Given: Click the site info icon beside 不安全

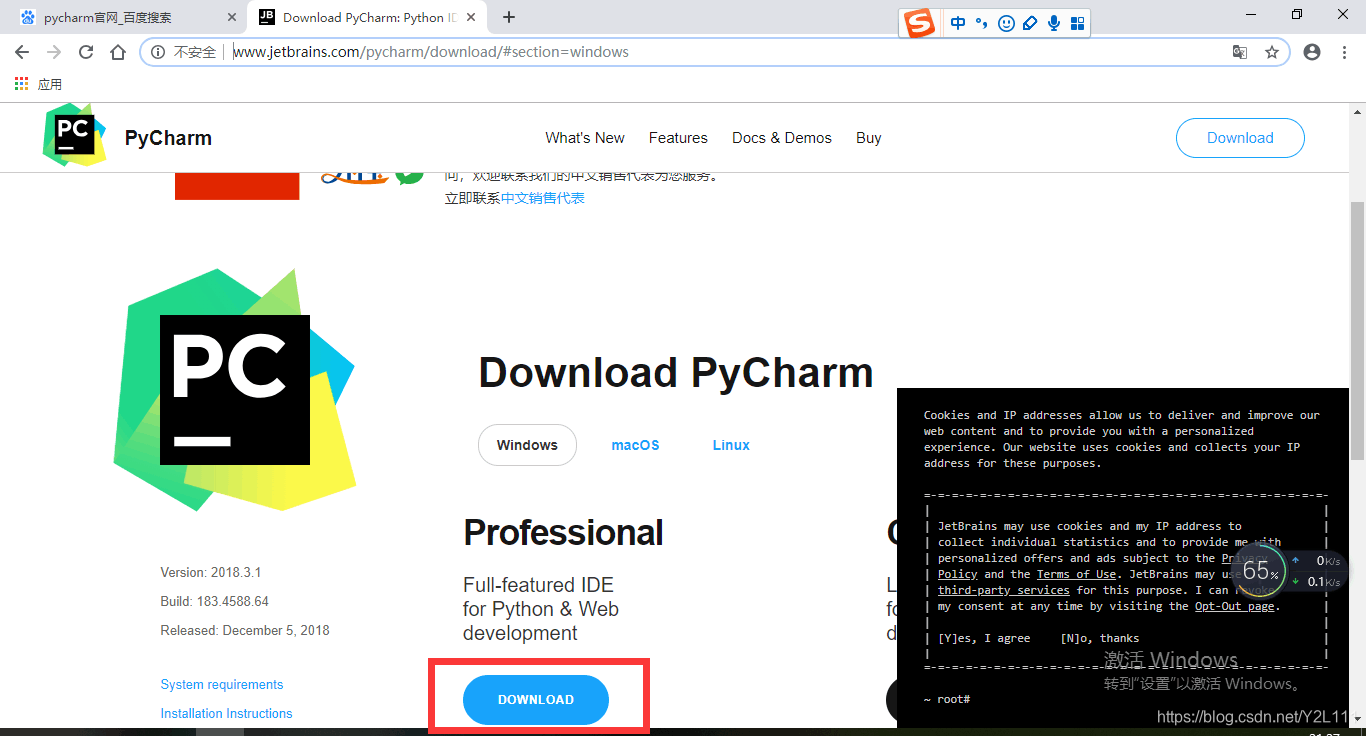Looking at the screenshot, I should tap(158, 52).
